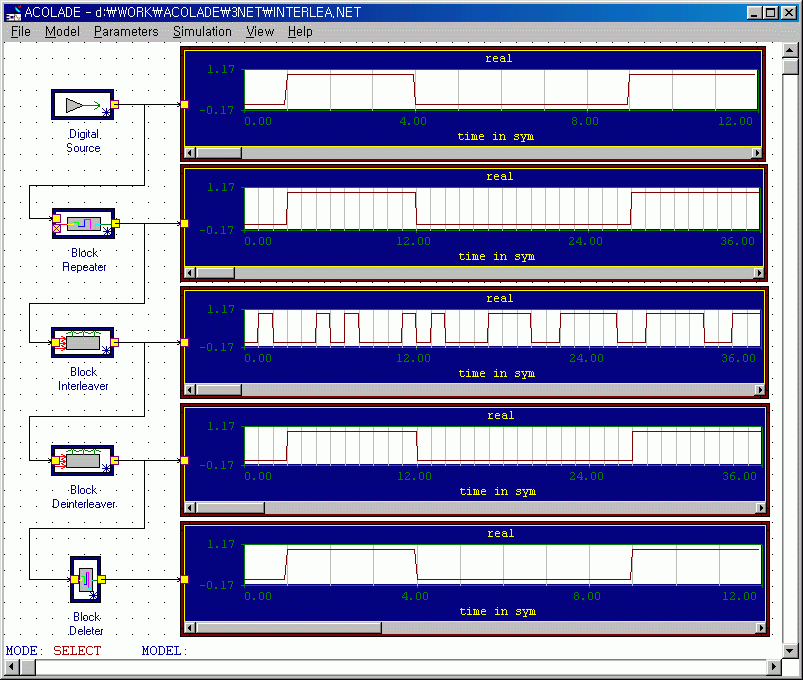Click right scroll arrow of Block Repeater plot
The width and height of the screenshot is (803, 680).
[759, 273]
